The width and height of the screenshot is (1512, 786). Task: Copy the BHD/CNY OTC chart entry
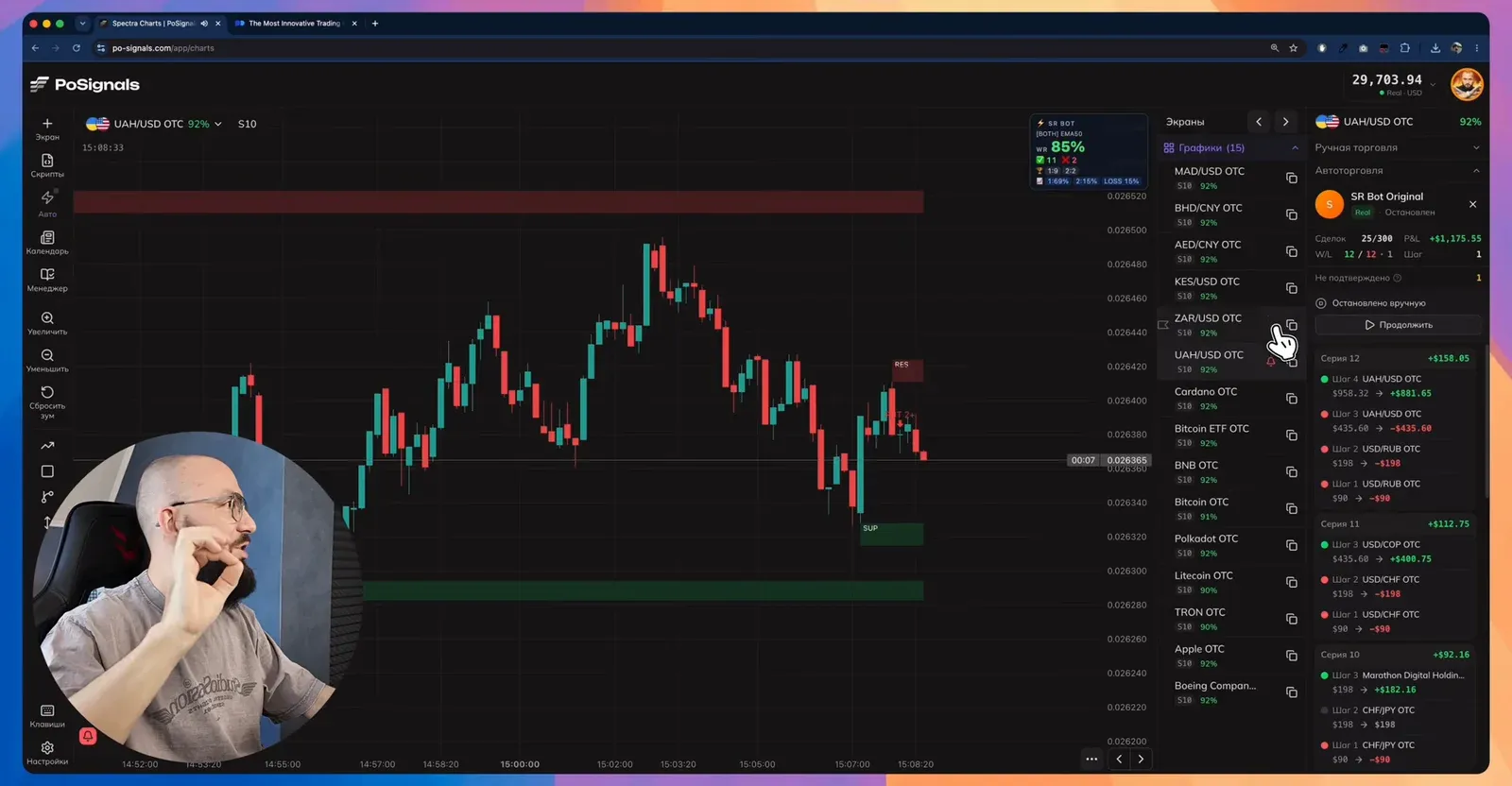(1292, 214)
